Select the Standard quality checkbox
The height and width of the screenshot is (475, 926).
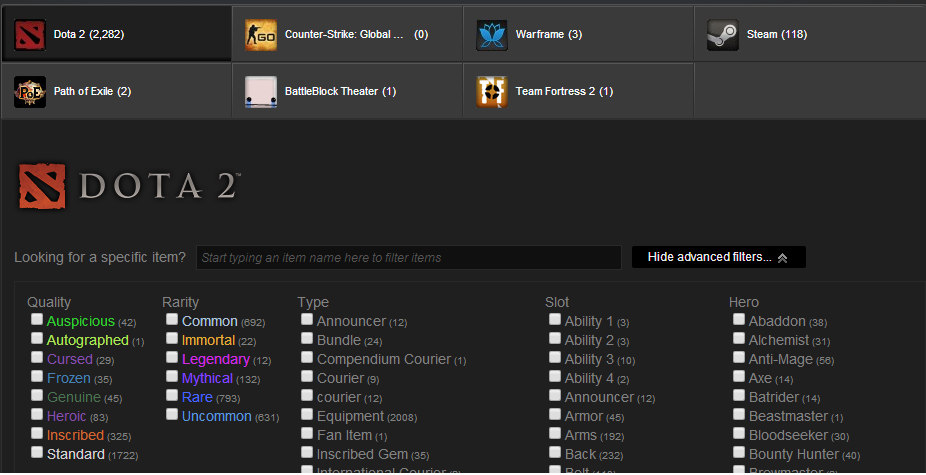37,453
